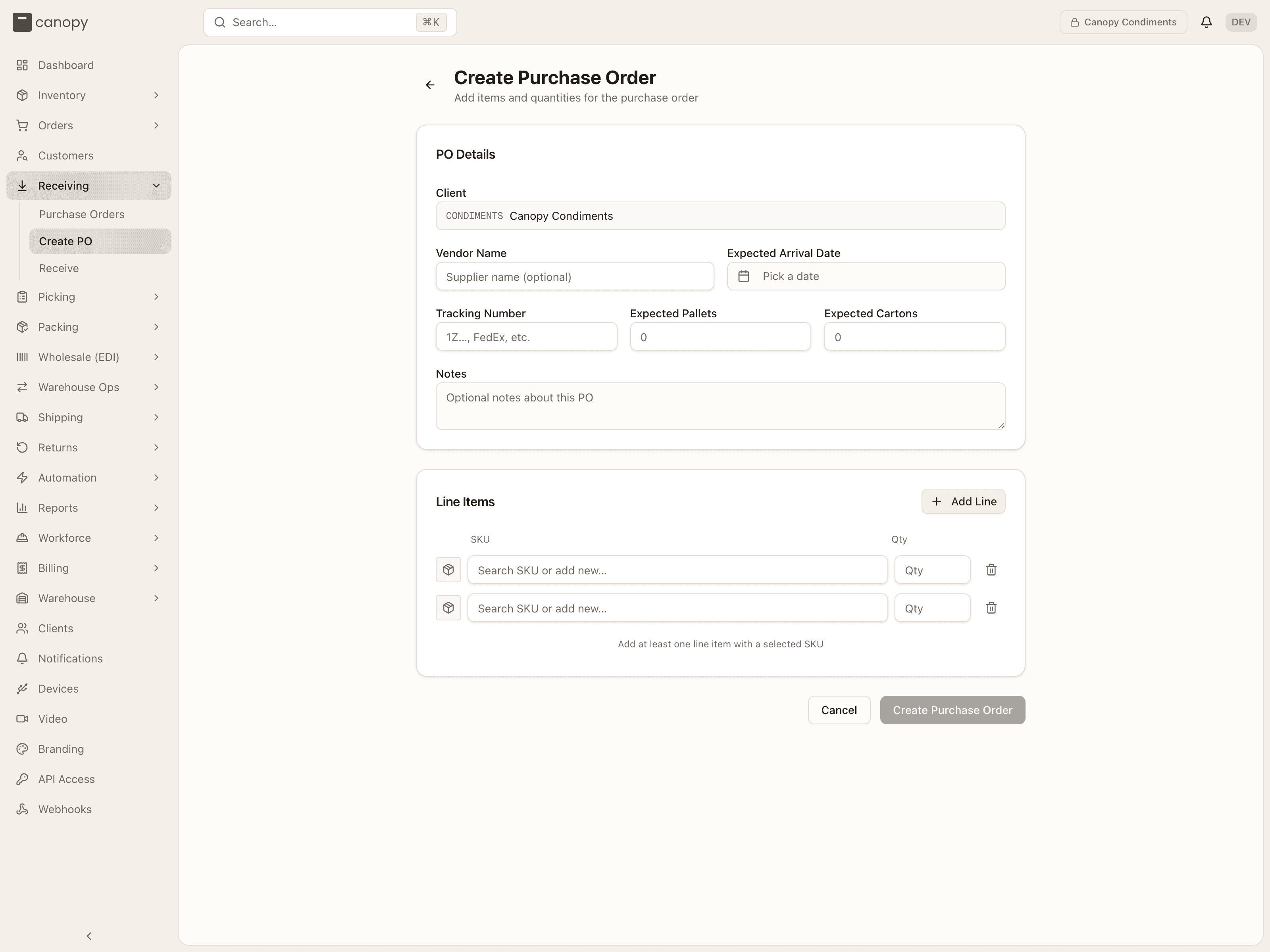Open the DEV user avatar menu
The height and width of the screenshot is (952, 1270).
(x=1241, y=22)
